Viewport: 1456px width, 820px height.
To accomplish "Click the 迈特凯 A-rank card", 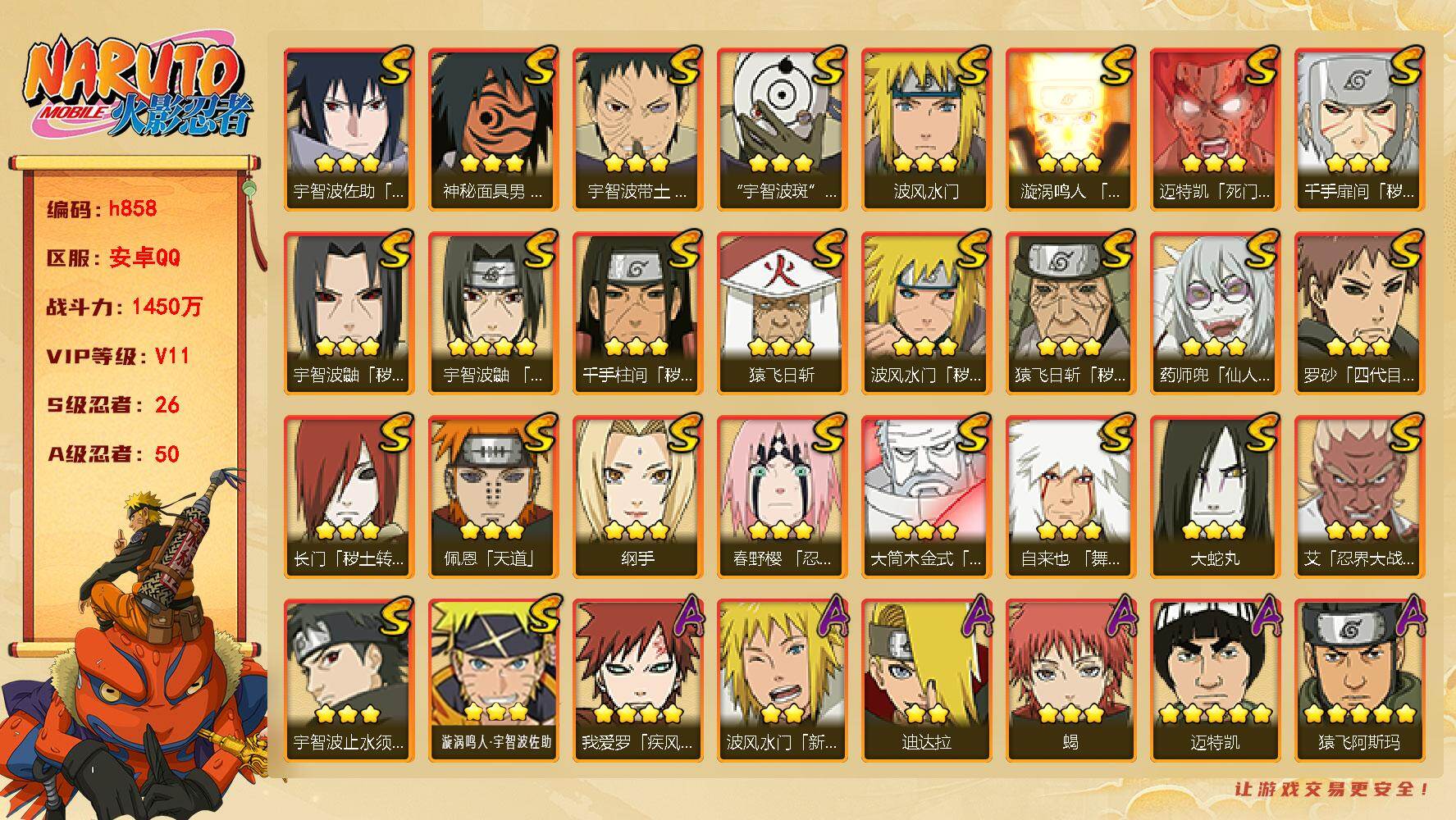I will (x=1215, y=681).
